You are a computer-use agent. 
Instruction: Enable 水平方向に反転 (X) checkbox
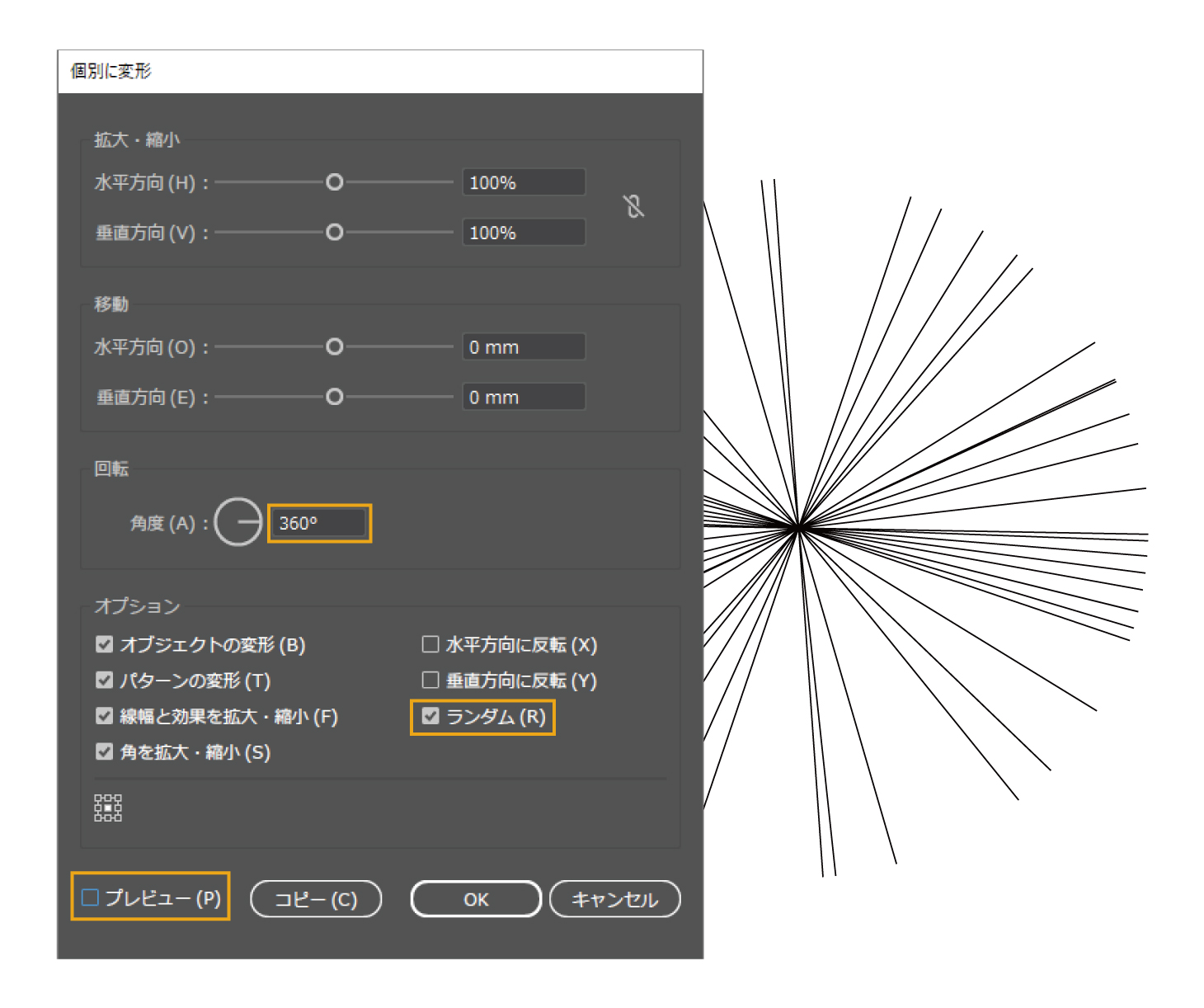[x=430, y=644]
